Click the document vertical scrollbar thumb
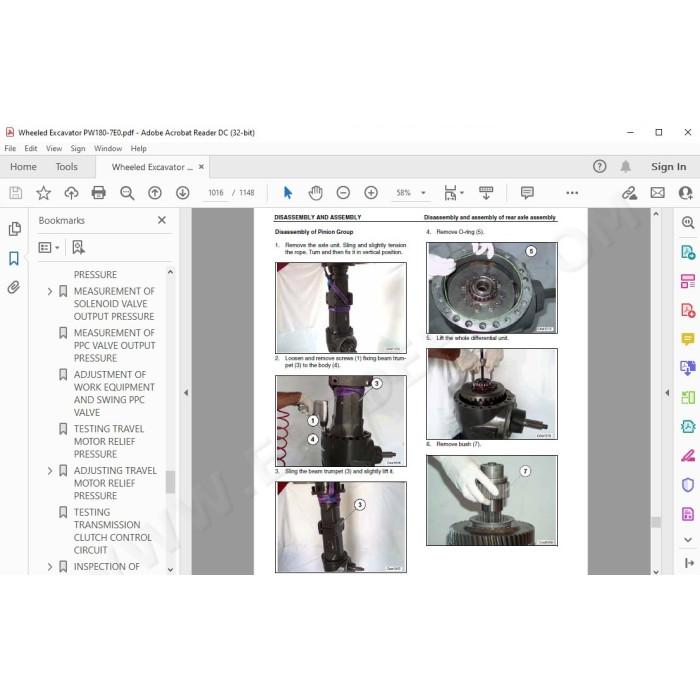This screenshot has height=700, width=700. click(x=656, y=522)
